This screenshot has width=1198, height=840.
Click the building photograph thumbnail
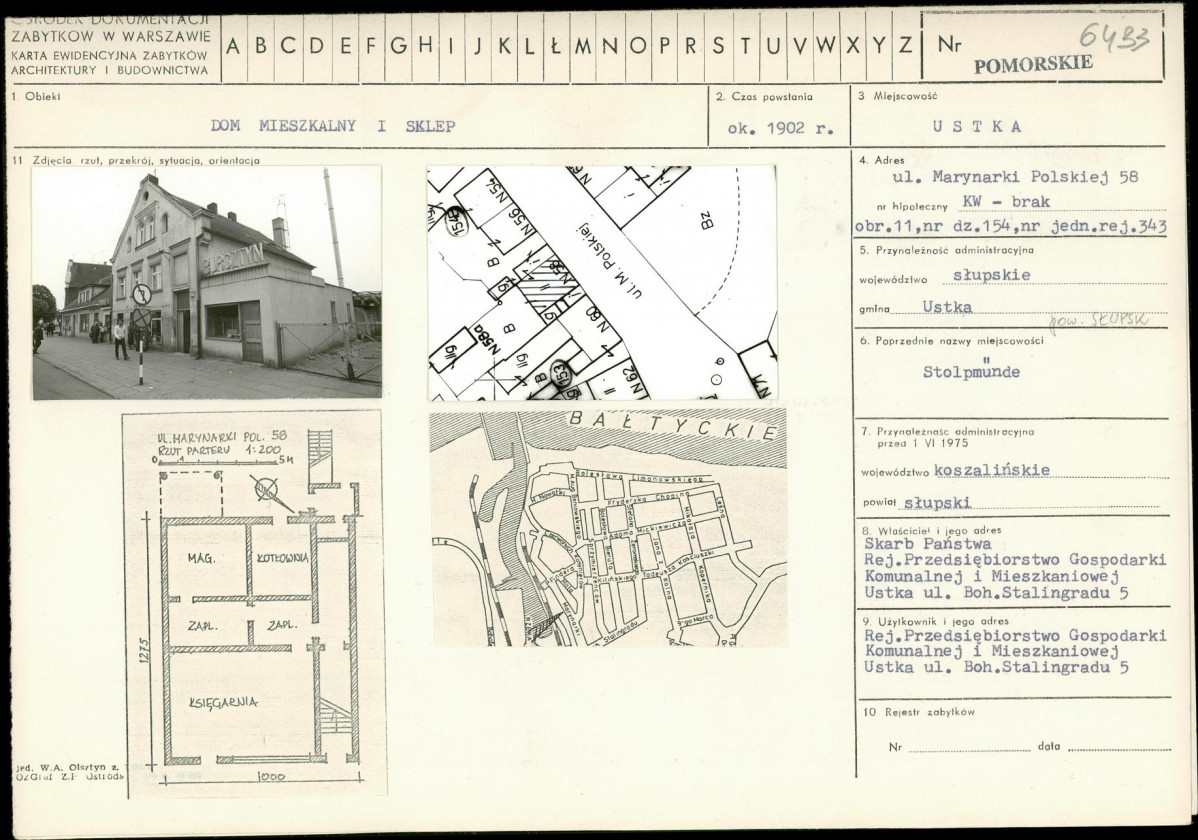tap(206, 282)
